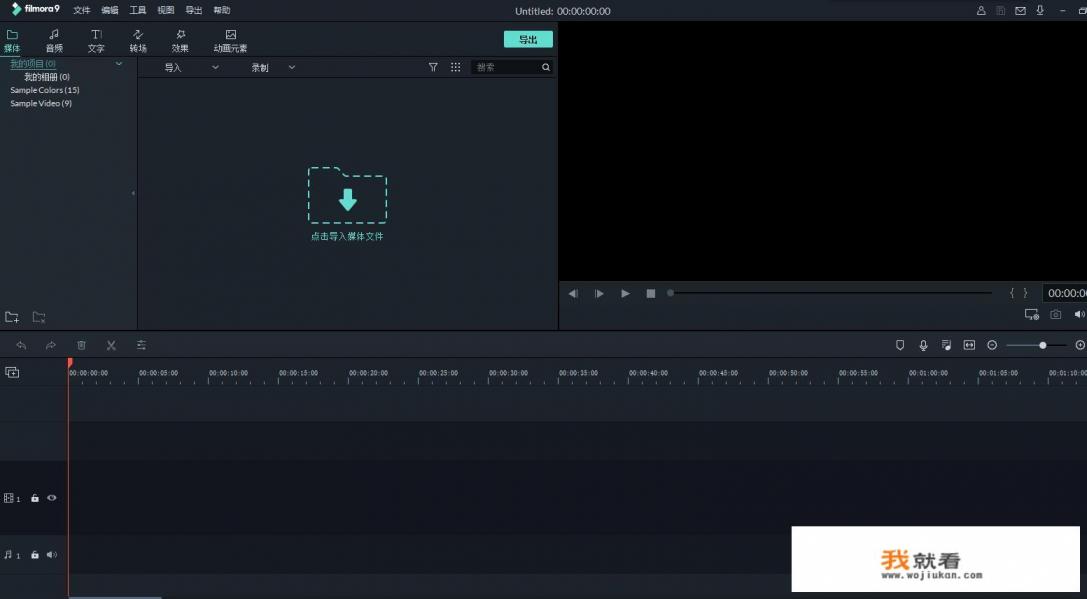Open the 录制 record dropdown
The image size is (1087, 599).
point(273,67)
